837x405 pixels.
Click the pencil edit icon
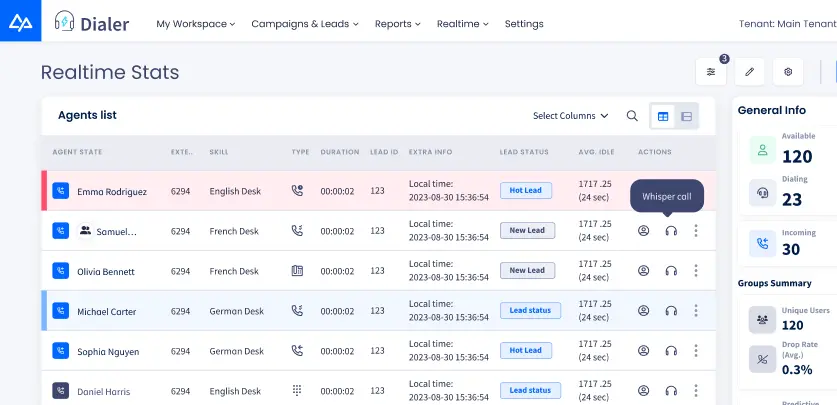pos(749,72)
